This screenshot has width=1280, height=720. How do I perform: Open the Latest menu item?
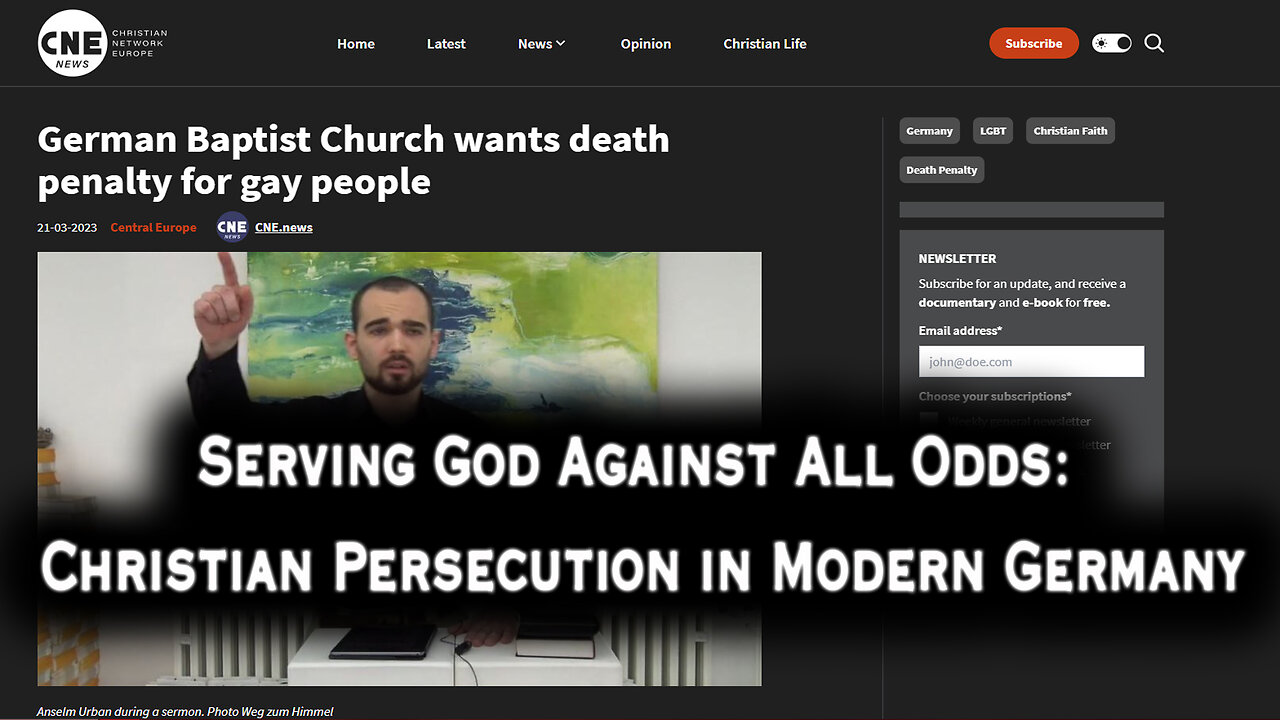pos(446,44)
